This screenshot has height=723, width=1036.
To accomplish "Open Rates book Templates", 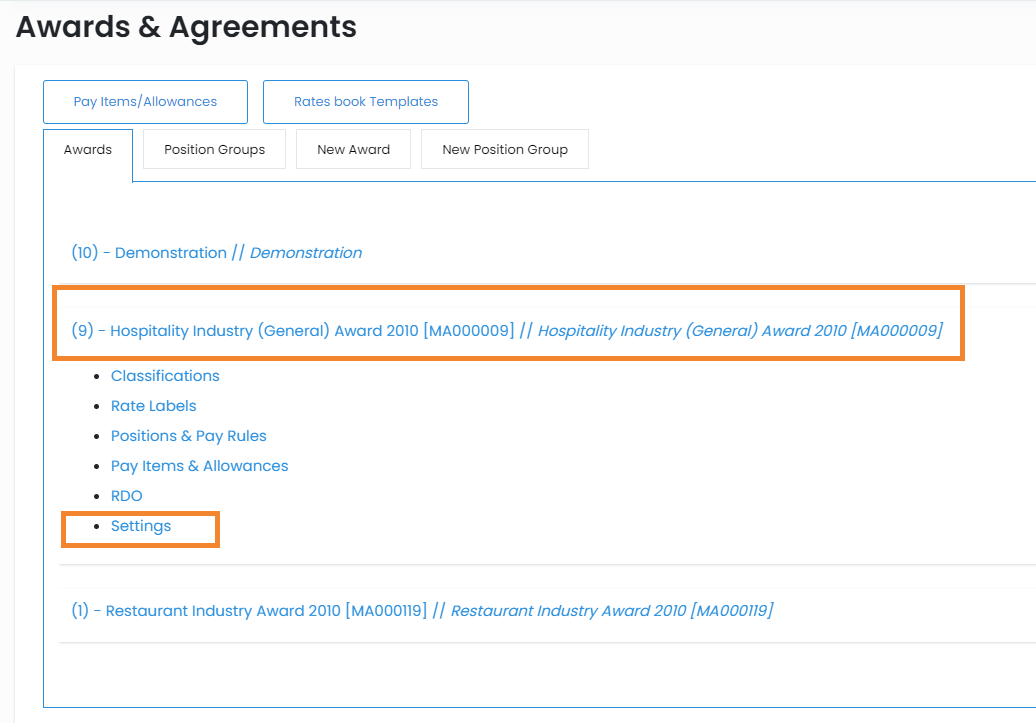I will pos(365,102).
